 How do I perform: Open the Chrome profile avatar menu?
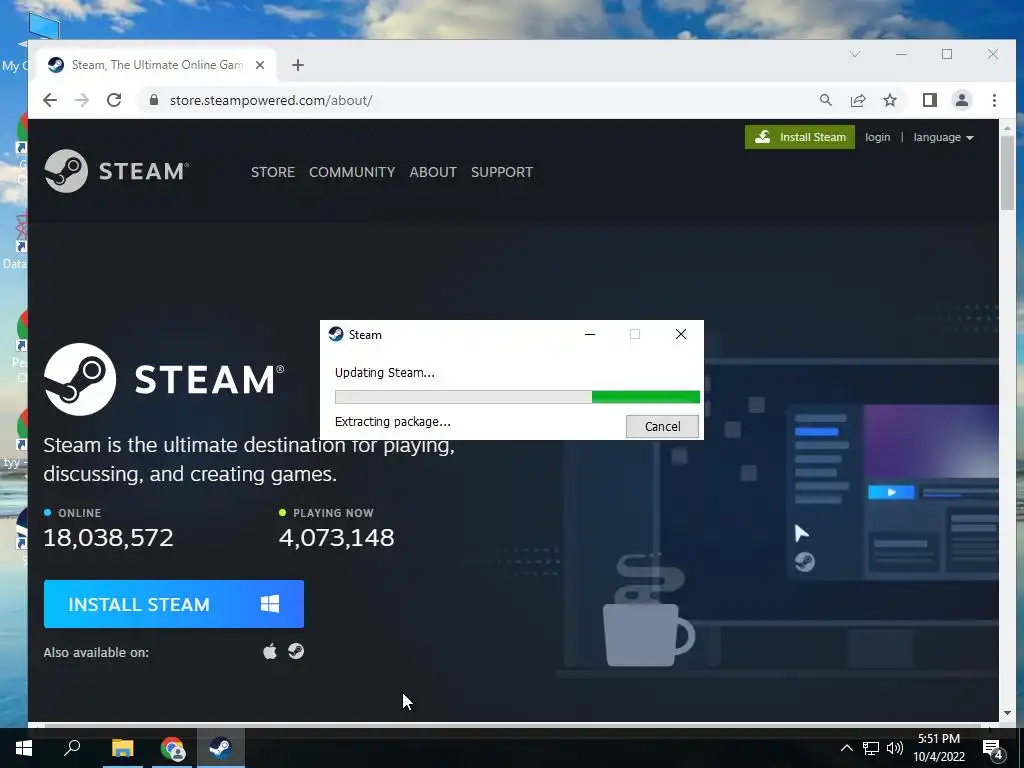click(961, 100)
